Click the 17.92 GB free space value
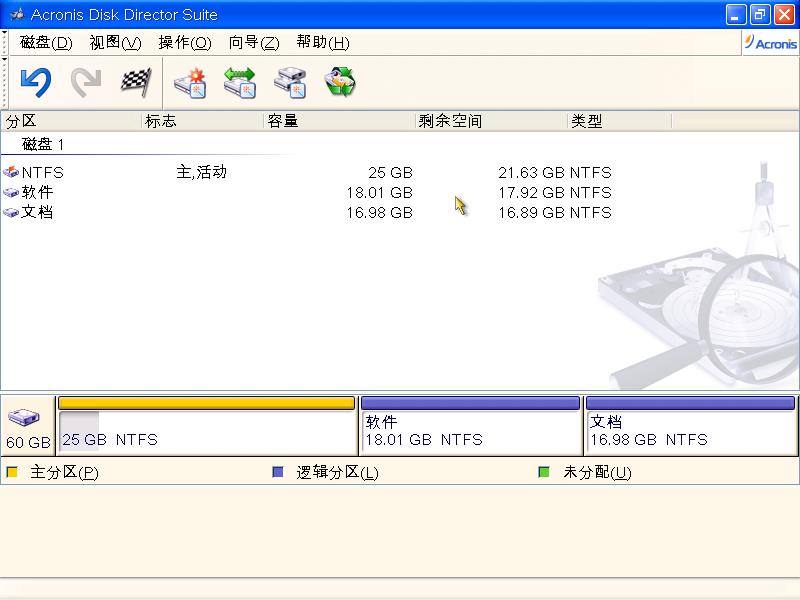The width and height of the screenshot is (800, 600). point(532,192)
